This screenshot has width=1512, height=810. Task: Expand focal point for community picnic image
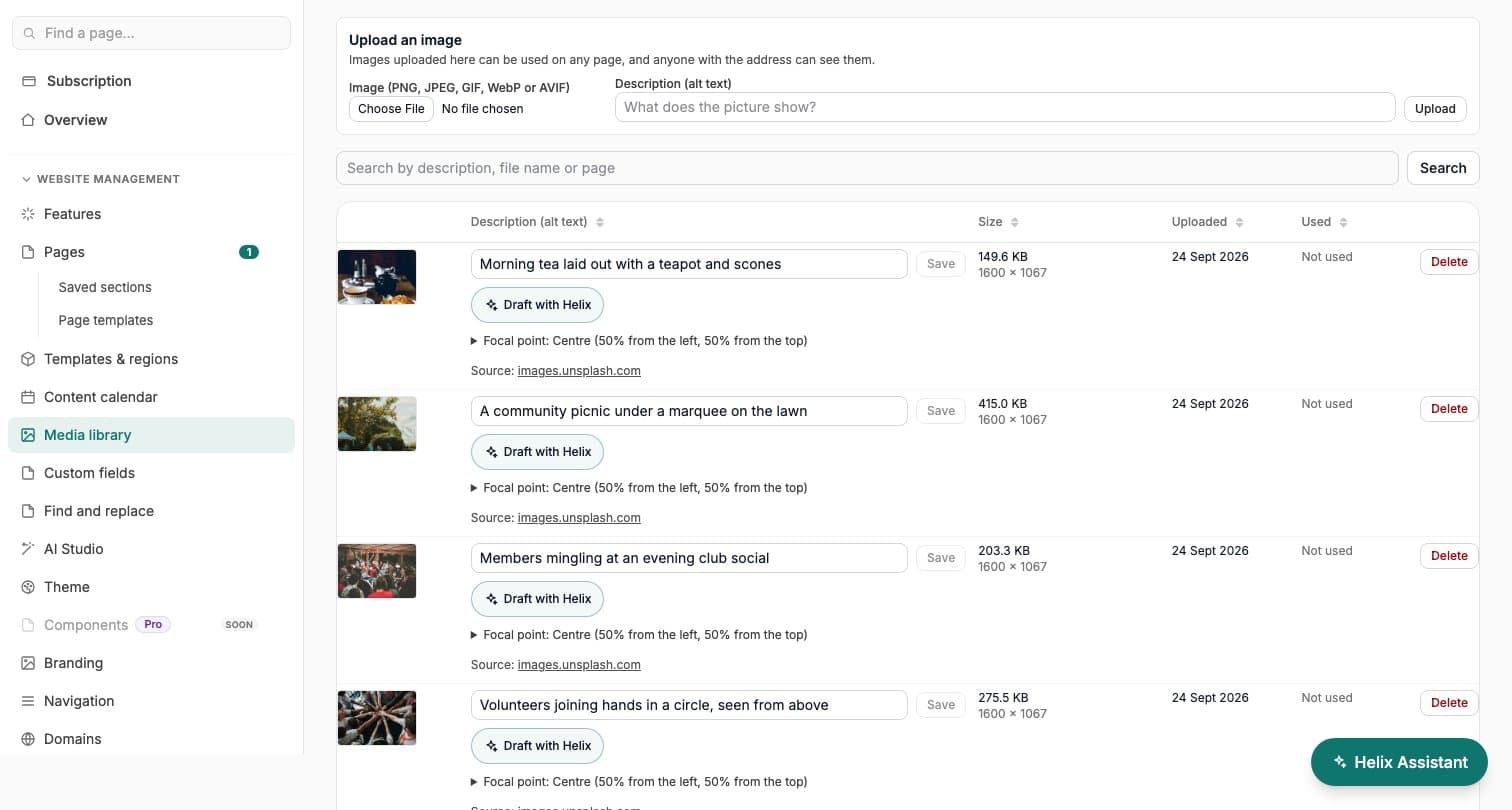pyautogui.click(x=639, y=488)
